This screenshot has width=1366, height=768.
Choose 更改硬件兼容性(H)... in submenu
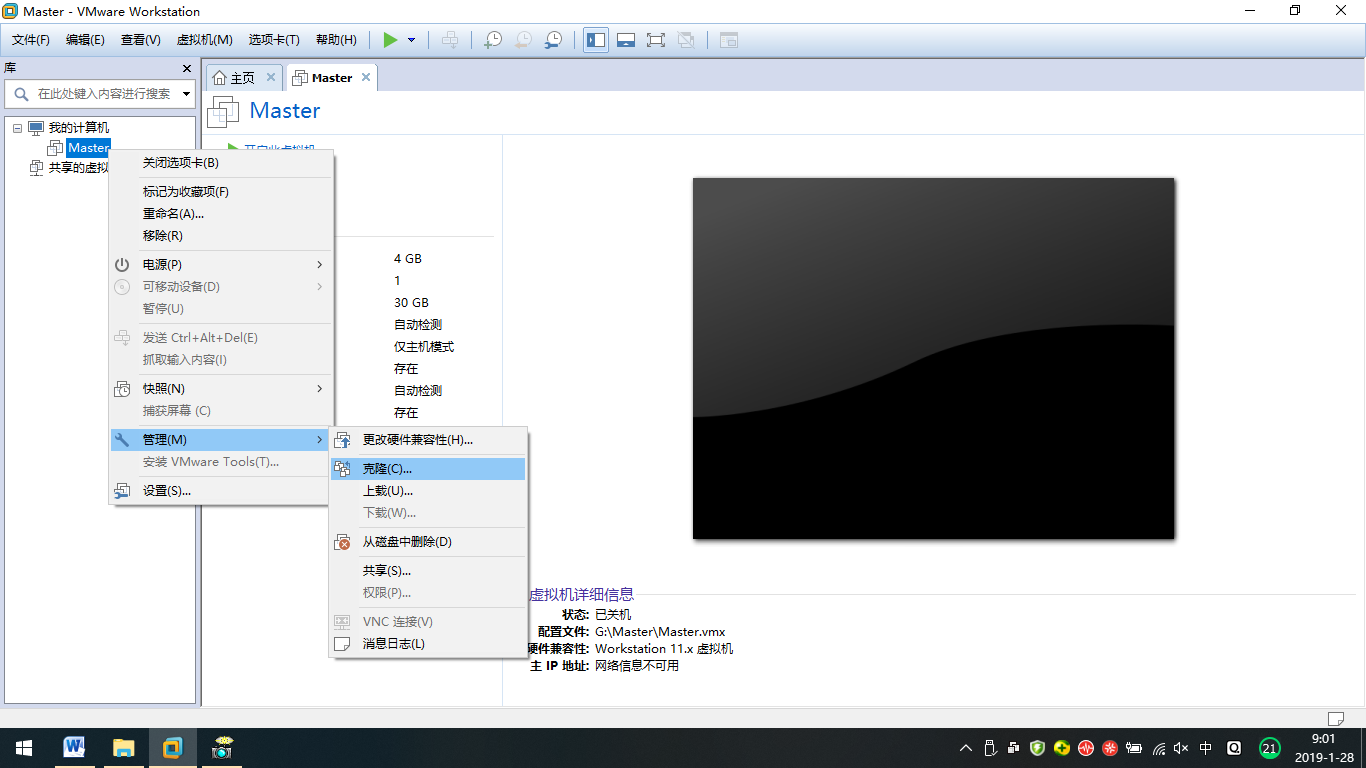(428, 440)
